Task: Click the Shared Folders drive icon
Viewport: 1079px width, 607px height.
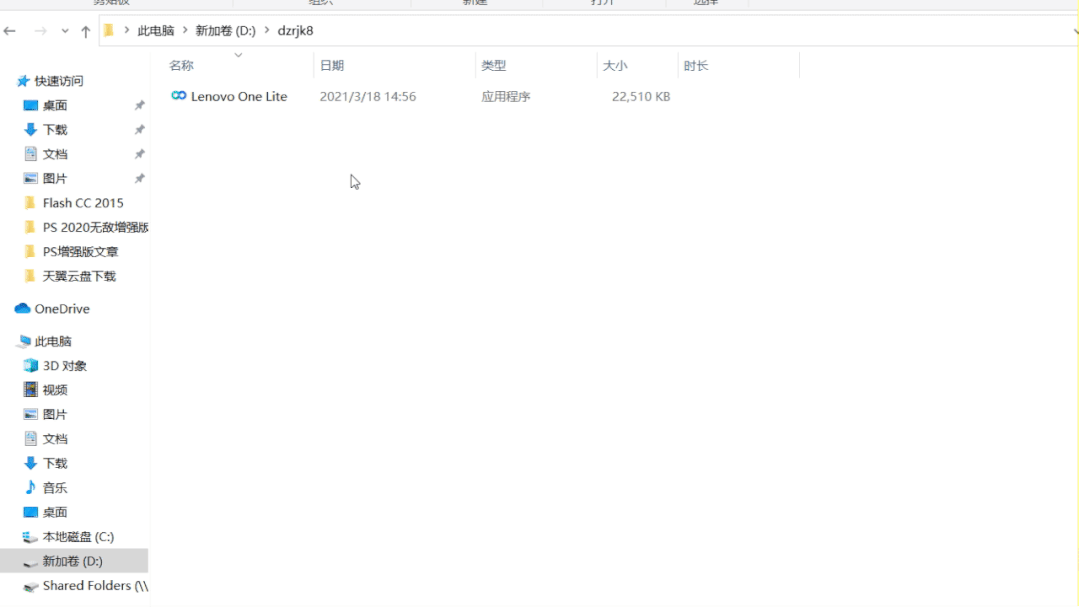Action: [x=30, y=586]
